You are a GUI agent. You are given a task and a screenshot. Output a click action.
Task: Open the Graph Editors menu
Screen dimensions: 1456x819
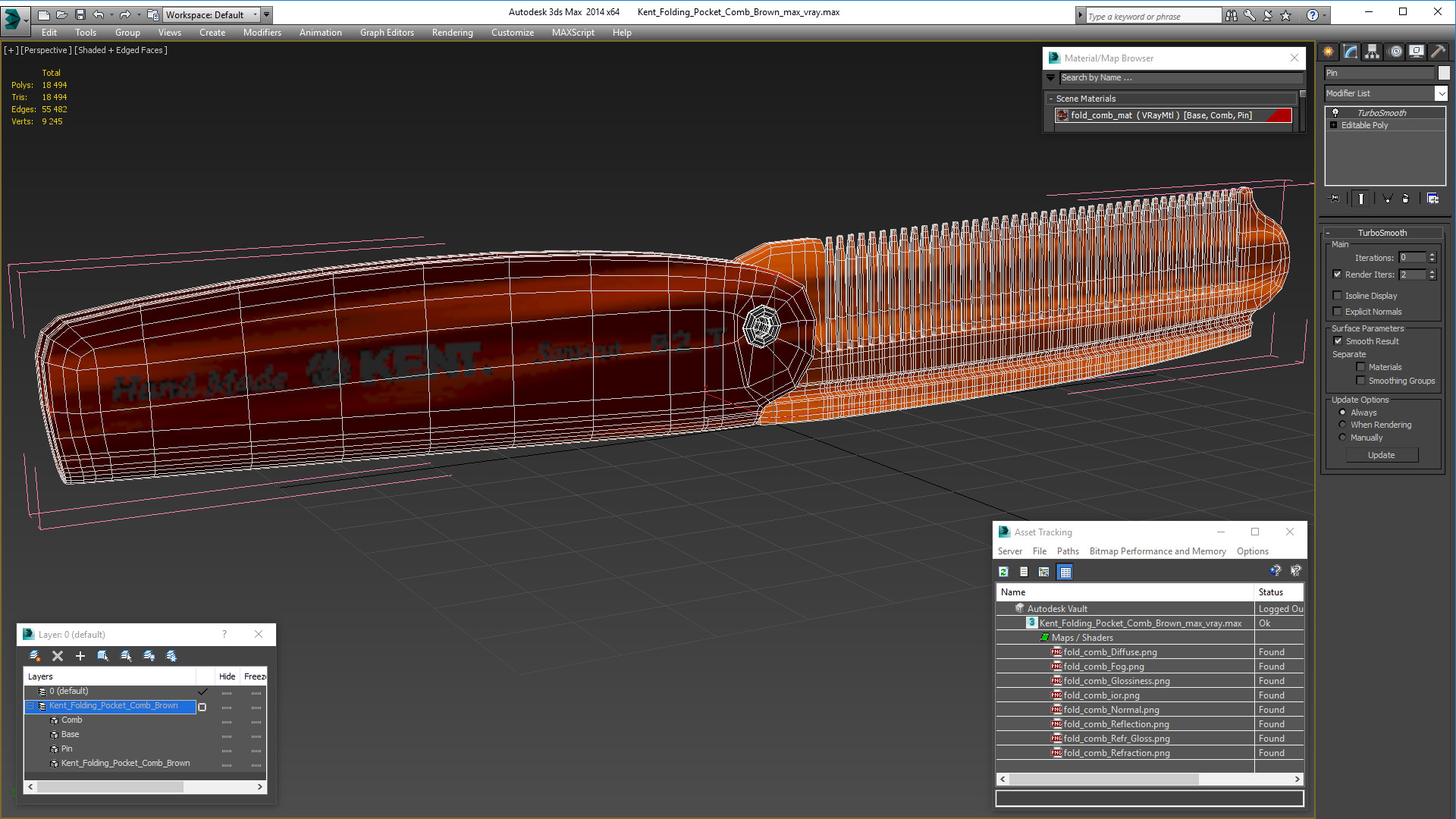(x=387, y=33)
